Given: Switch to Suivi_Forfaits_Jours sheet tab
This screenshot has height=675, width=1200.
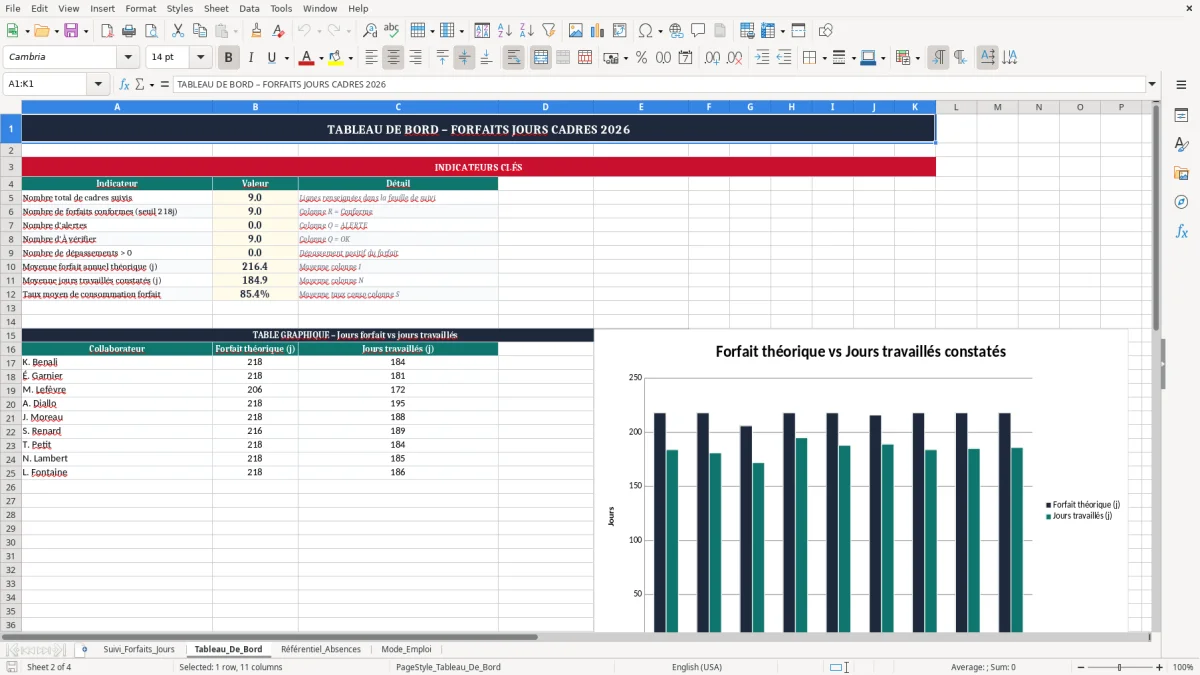Looking at the screenshot, I should click(x=139, y=649).
